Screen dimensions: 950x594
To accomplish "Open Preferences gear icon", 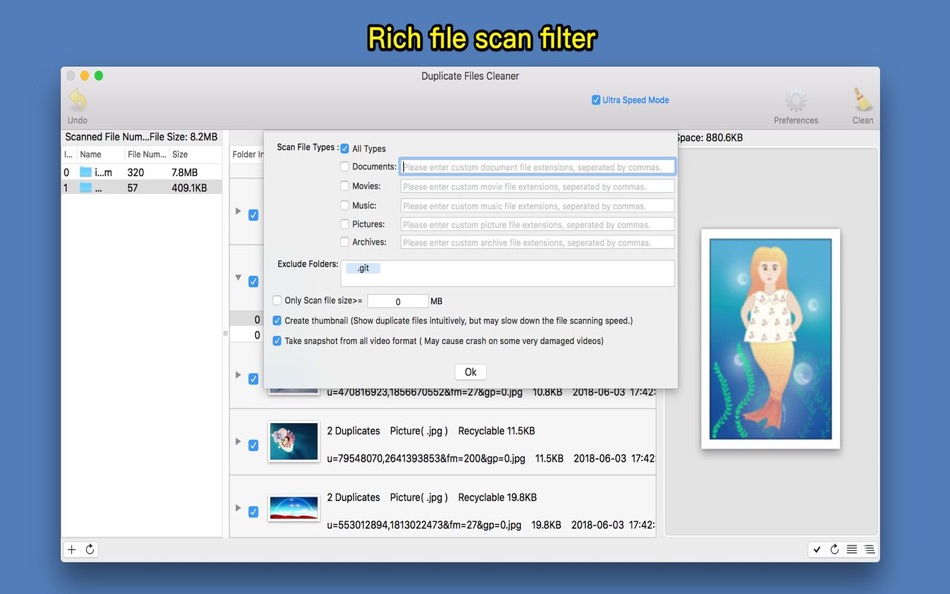I will [796, 101].
